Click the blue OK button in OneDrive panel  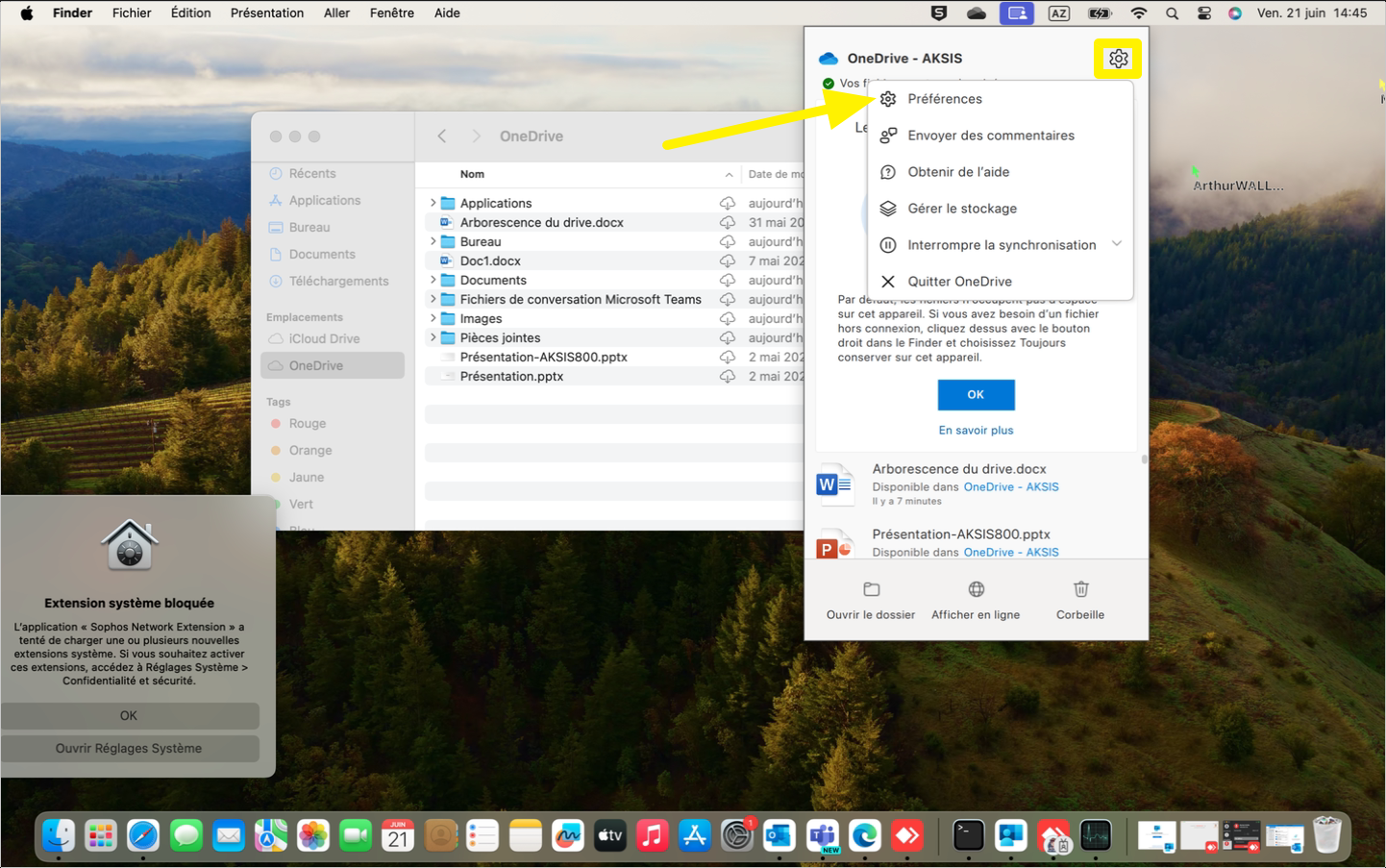tap(976, 394)
